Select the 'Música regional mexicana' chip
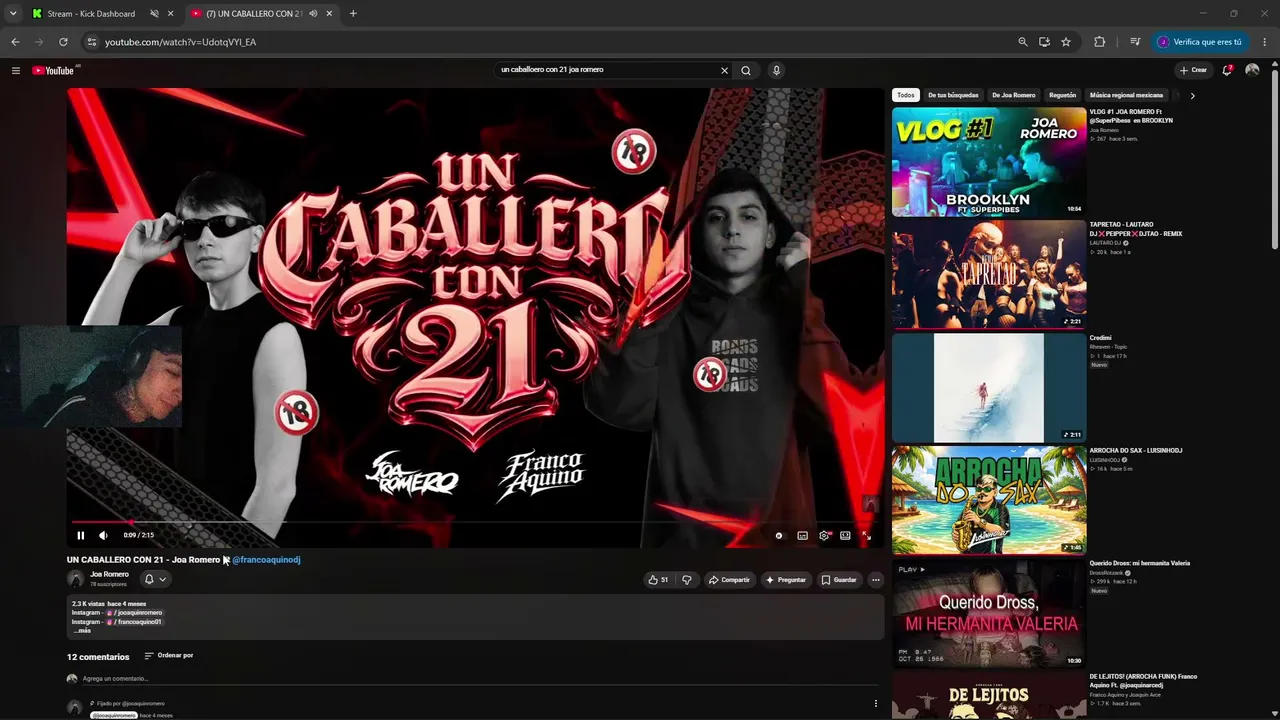1280x720 pixels. [x=1126, y=95]
